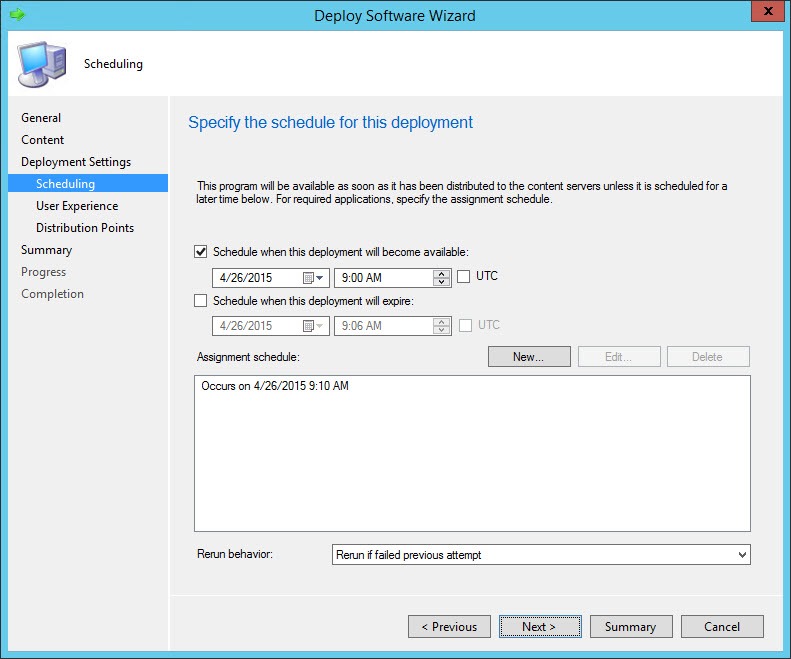Select Content step in navigation
Viewport: 791px width, 659px height.
pyautogui.click(x=43, y=140)
